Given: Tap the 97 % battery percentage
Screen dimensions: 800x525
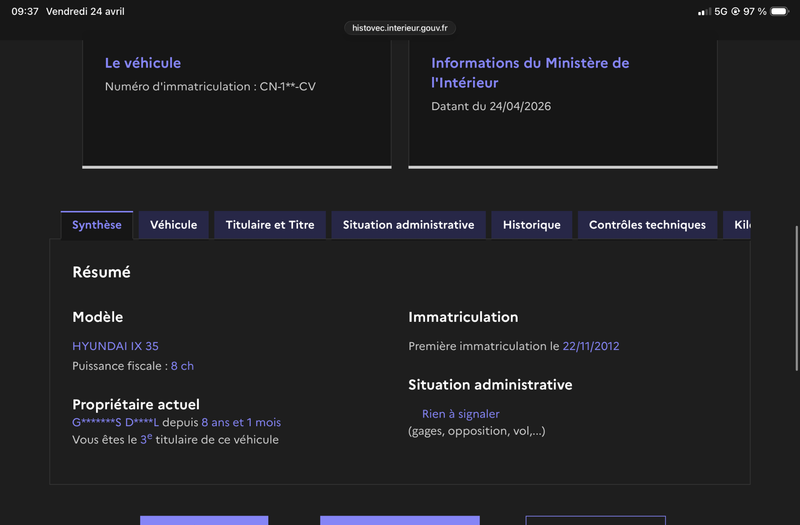Looking at the screenshot, I should coord(755,11).
